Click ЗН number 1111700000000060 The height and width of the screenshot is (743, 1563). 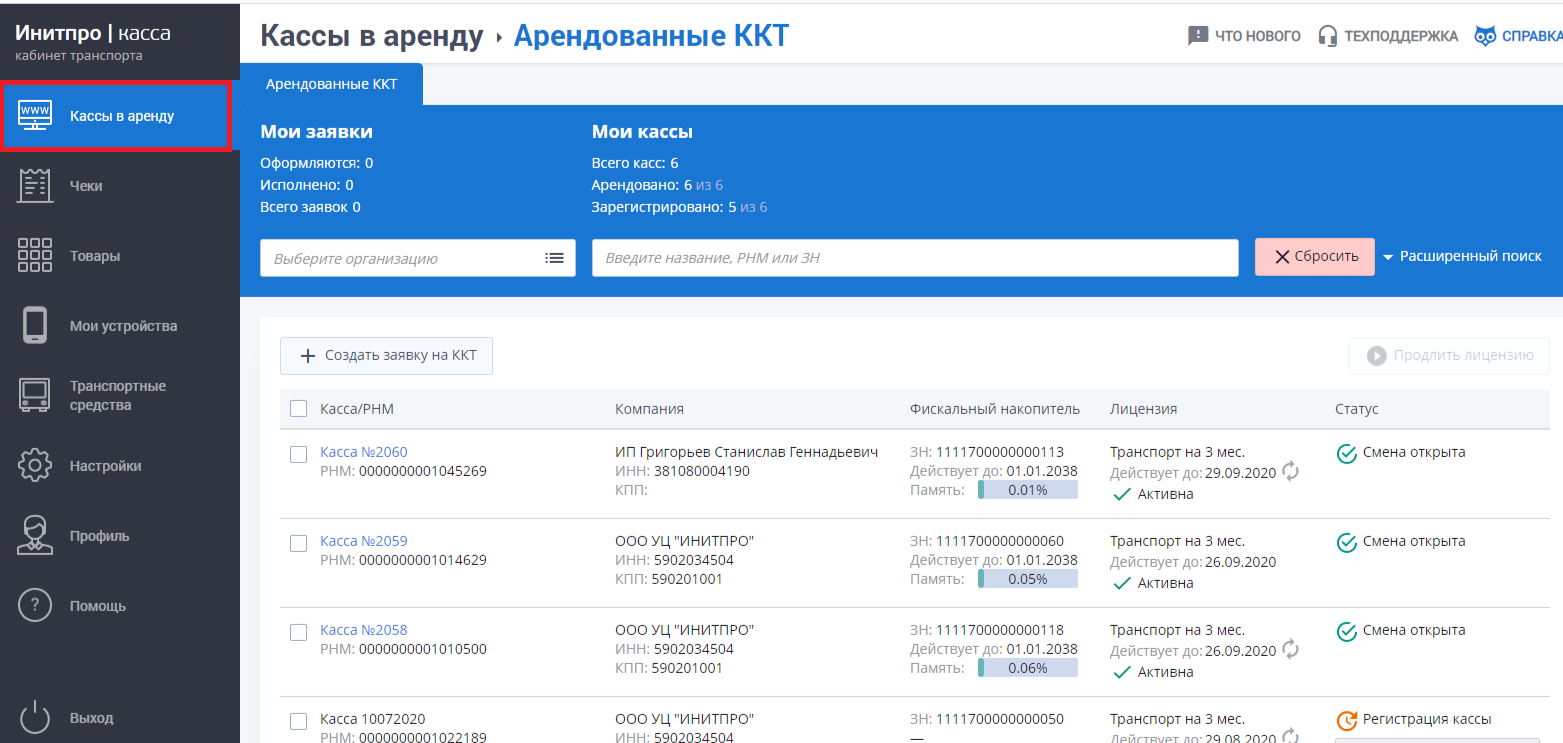point(1000,541)
